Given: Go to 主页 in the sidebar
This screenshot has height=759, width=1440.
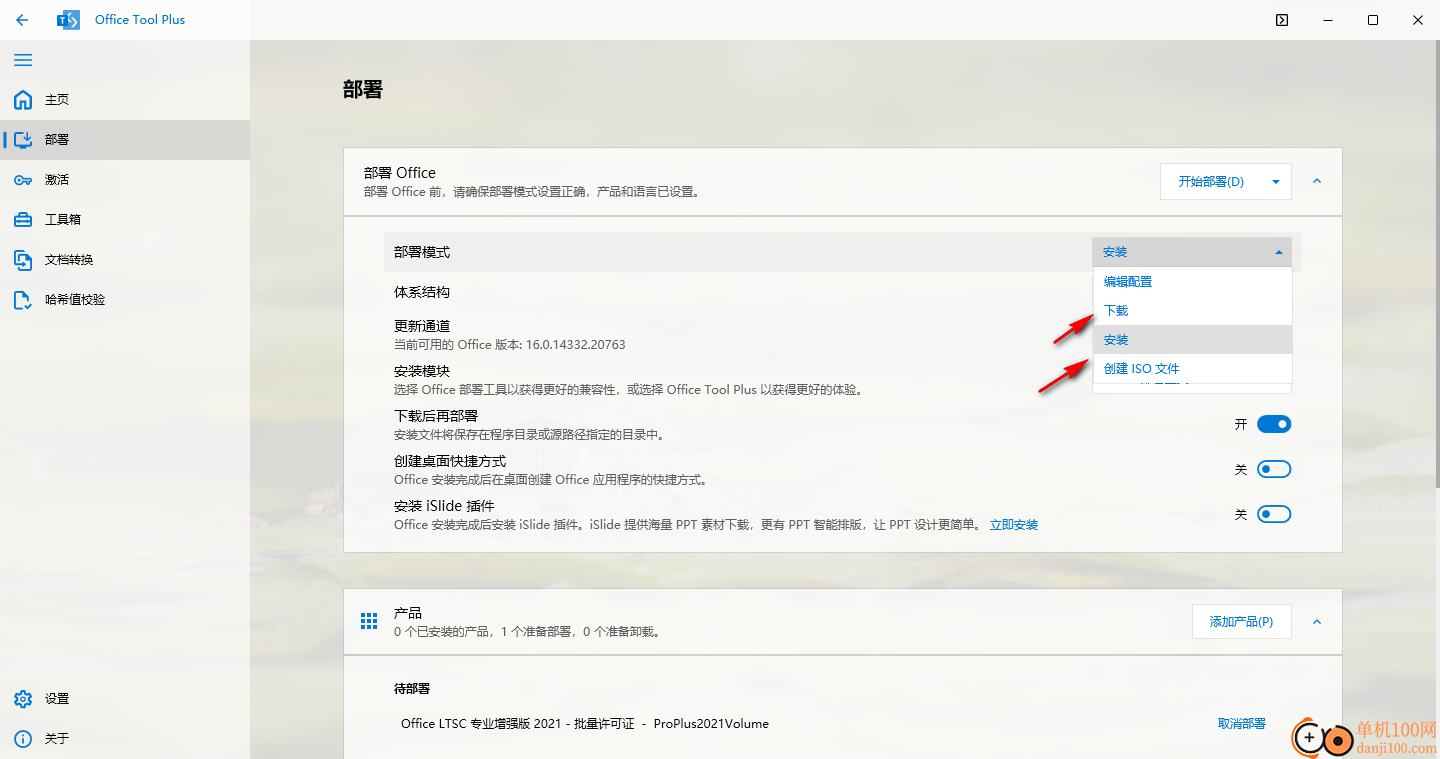Looking at the screenshot, I should click(x=125, y=100).
